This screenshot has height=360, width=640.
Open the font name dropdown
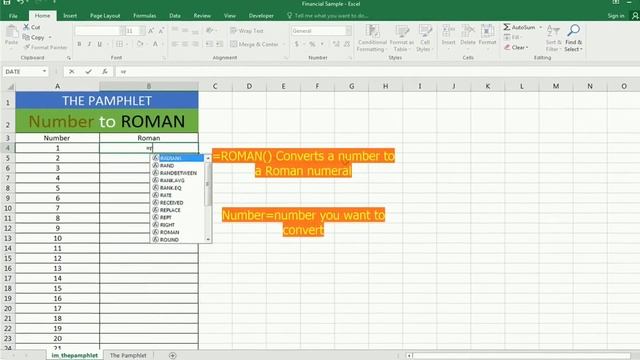[121, 31]
